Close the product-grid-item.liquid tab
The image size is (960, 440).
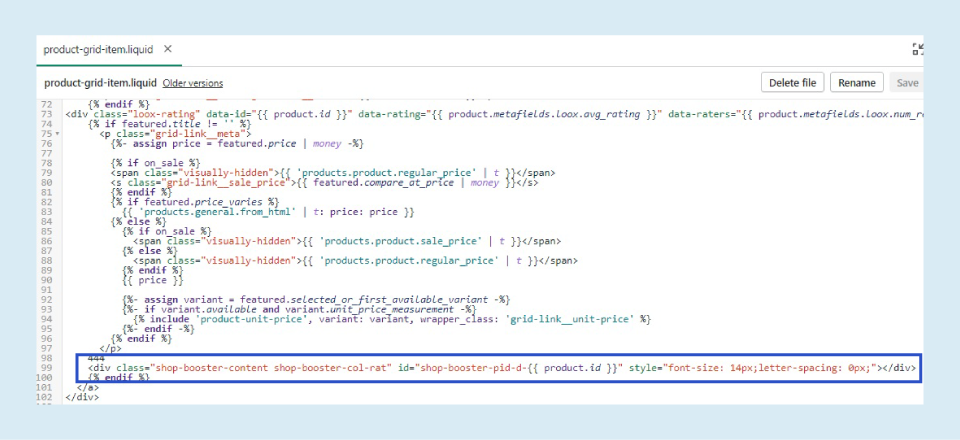168,49
